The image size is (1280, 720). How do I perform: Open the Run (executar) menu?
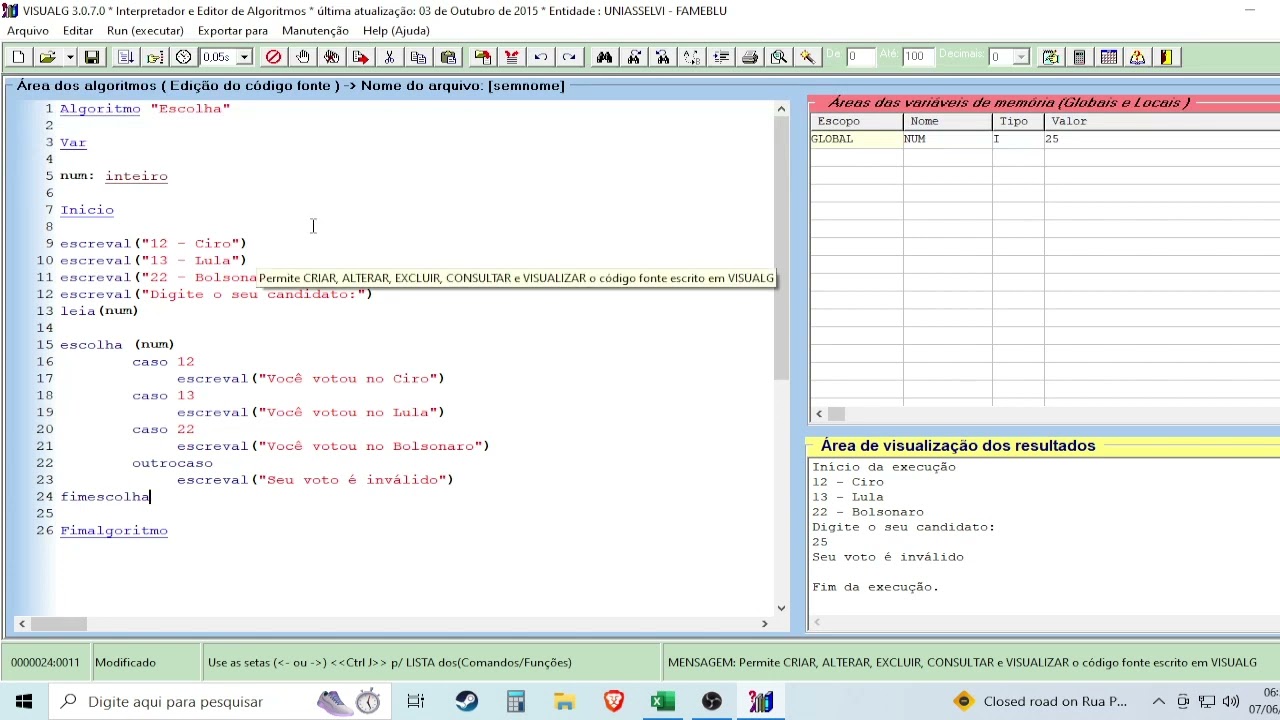click(x=145, y=31)
